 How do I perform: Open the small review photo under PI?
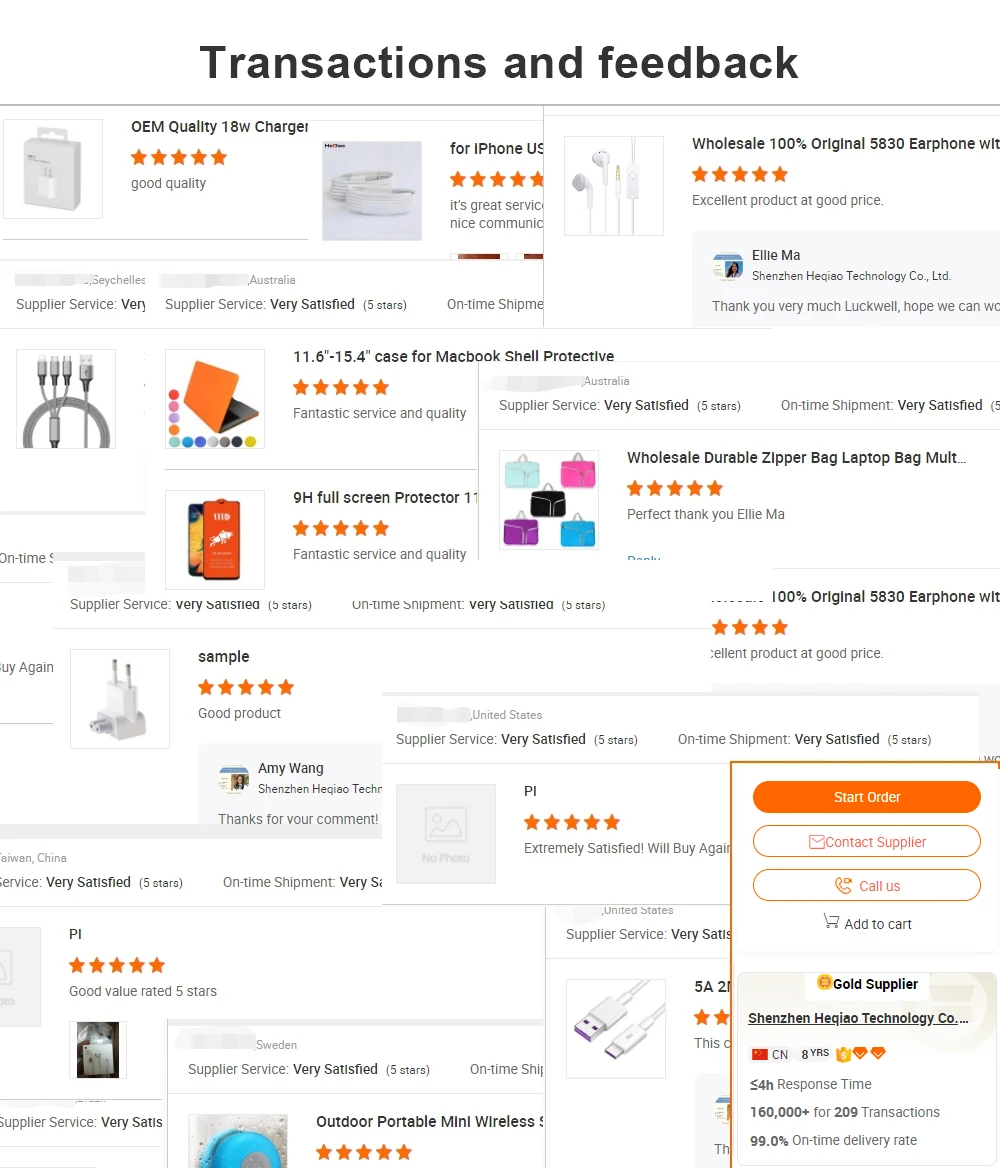(x=98, y=1050)
